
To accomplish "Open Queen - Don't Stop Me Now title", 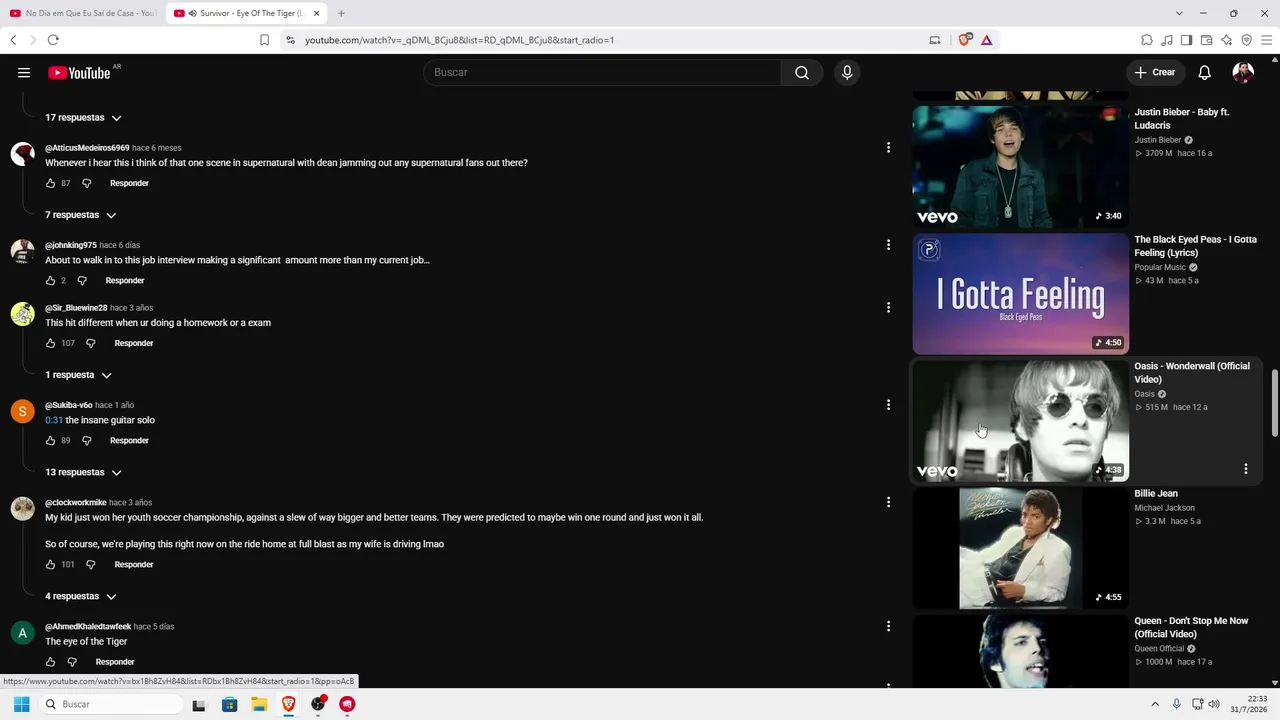I will (1191, 627).
